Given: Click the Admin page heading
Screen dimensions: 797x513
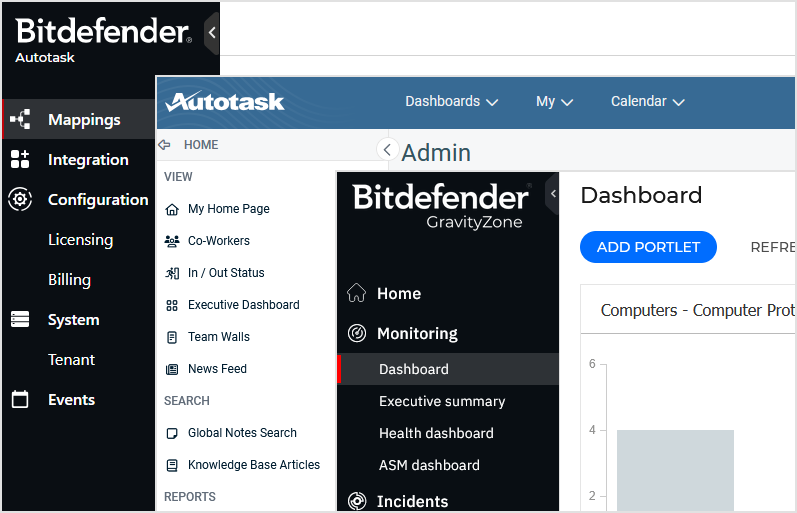Looking at the screenshot, I should click(x=436, y=153).
